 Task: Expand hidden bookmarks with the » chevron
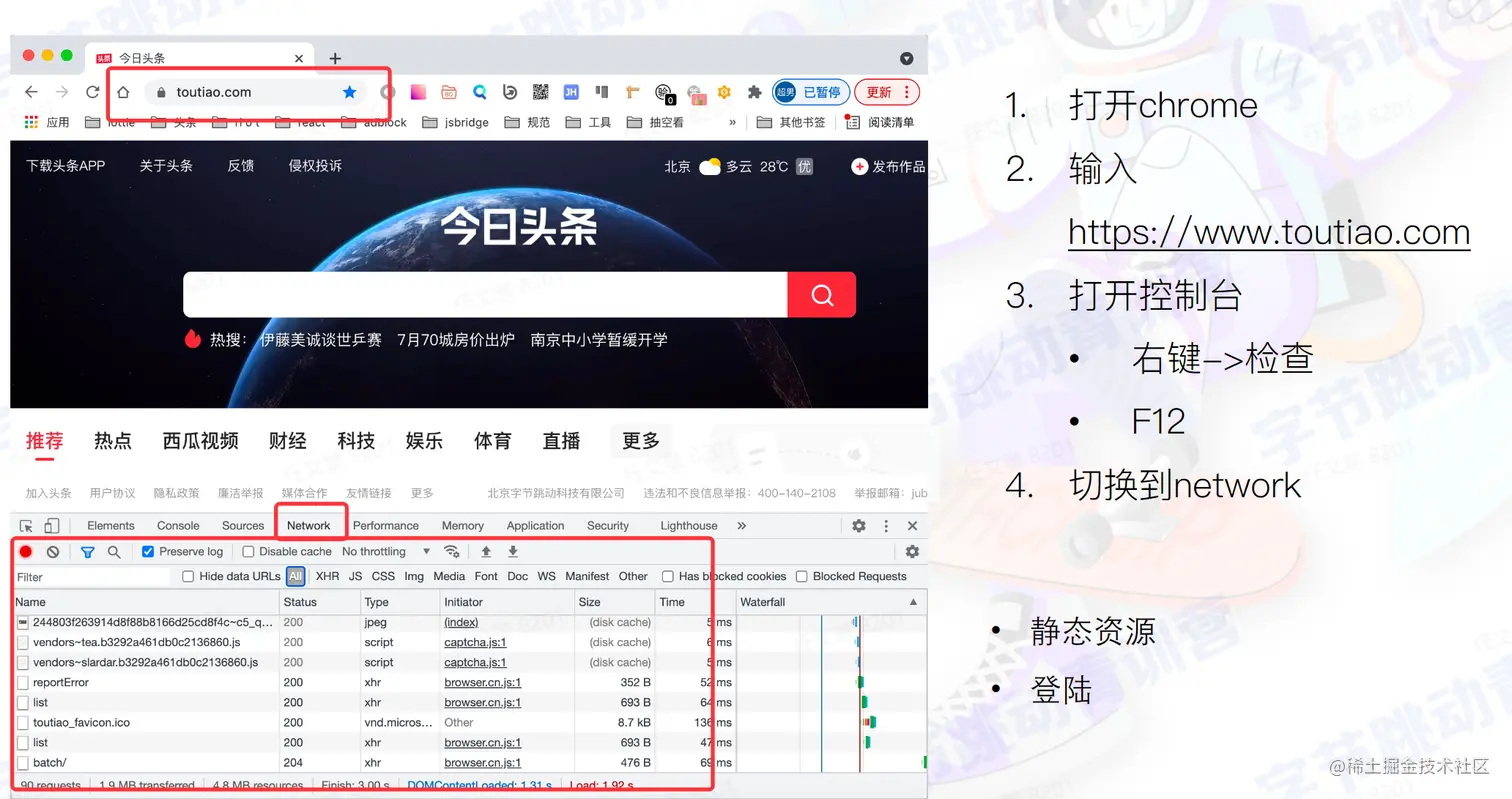pyautogui.click(x=733, y=122)
